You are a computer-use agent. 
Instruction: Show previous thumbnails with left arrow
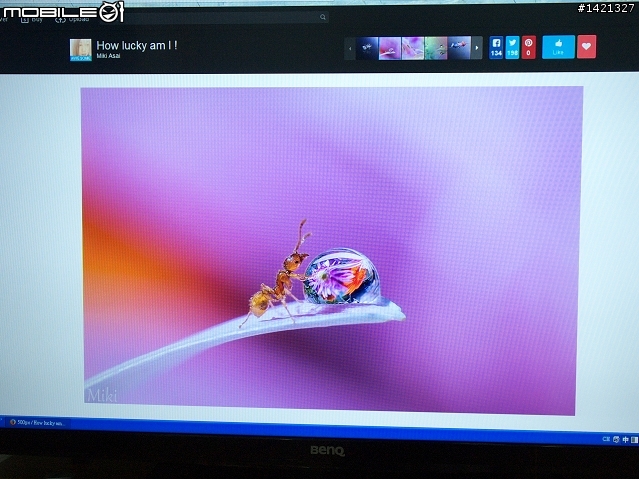350,48
